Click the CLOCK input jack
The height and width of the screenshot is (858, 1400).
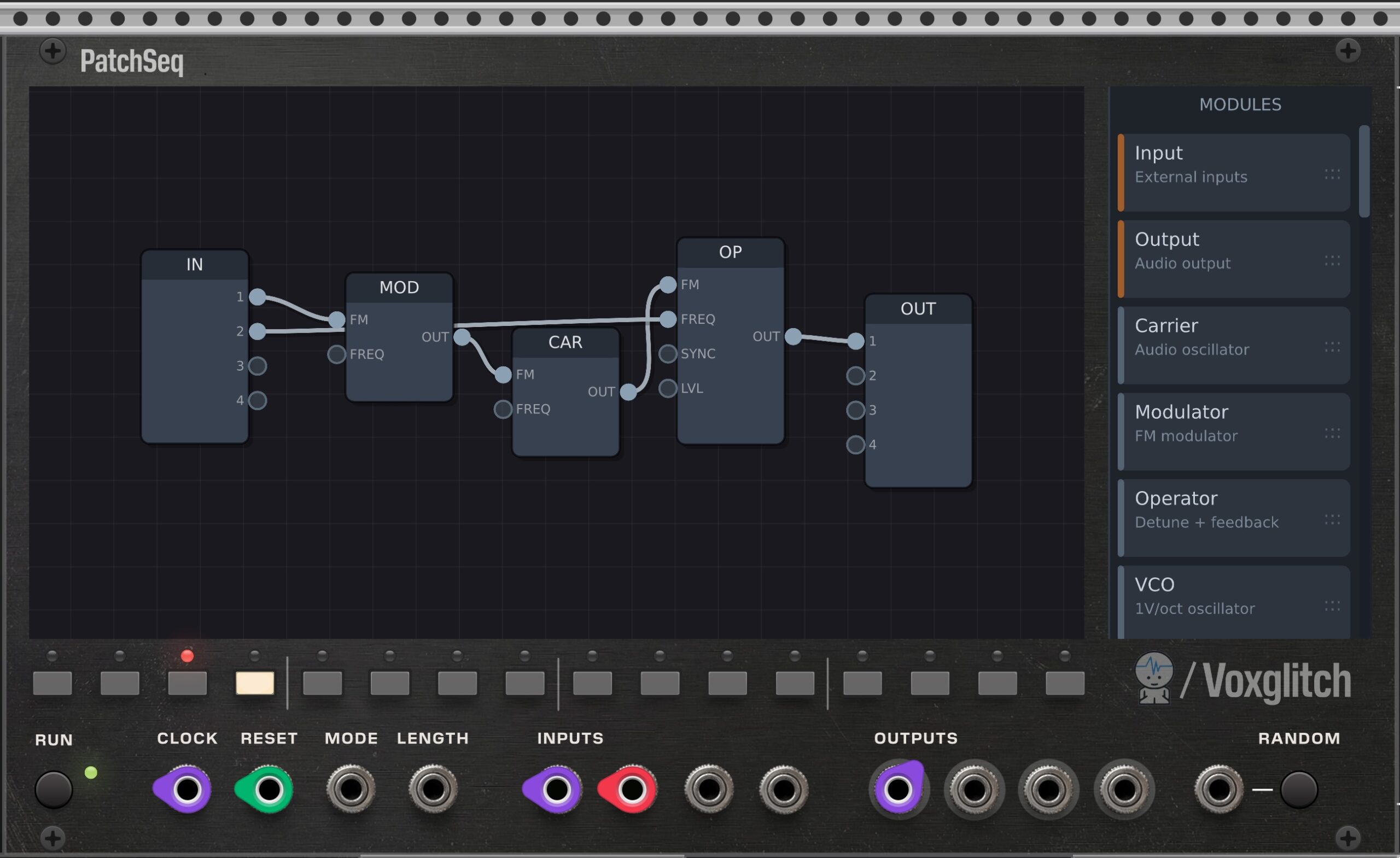(187, 789)
